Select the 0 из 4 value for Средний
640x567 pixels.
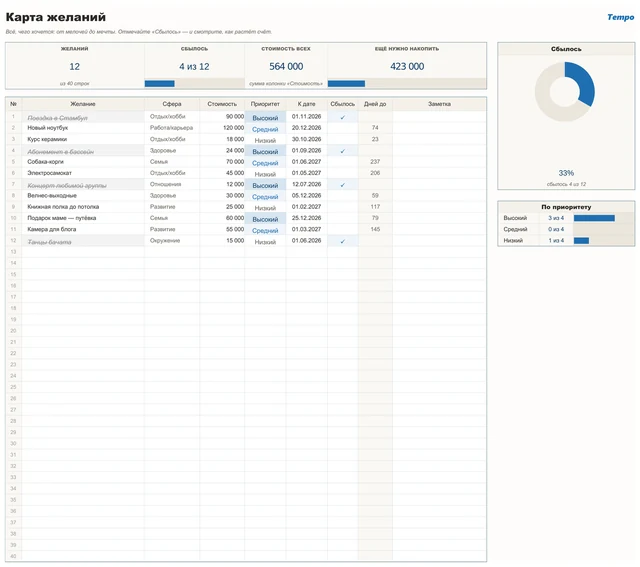[556, 229]
